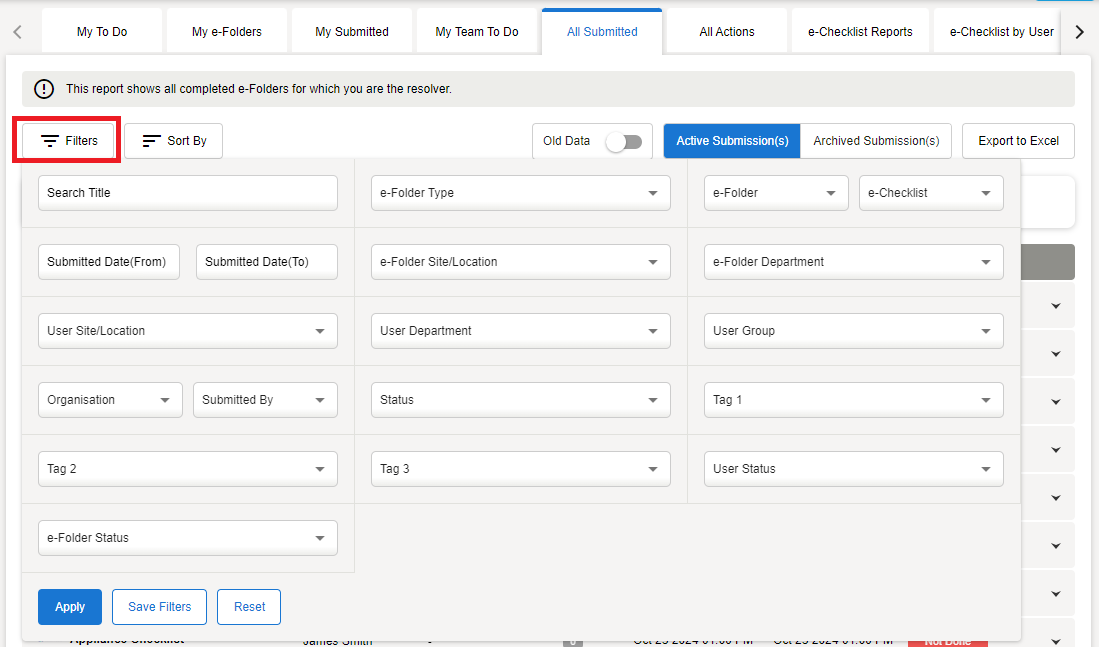Select Active Submission(s) view

pos(732,141)
